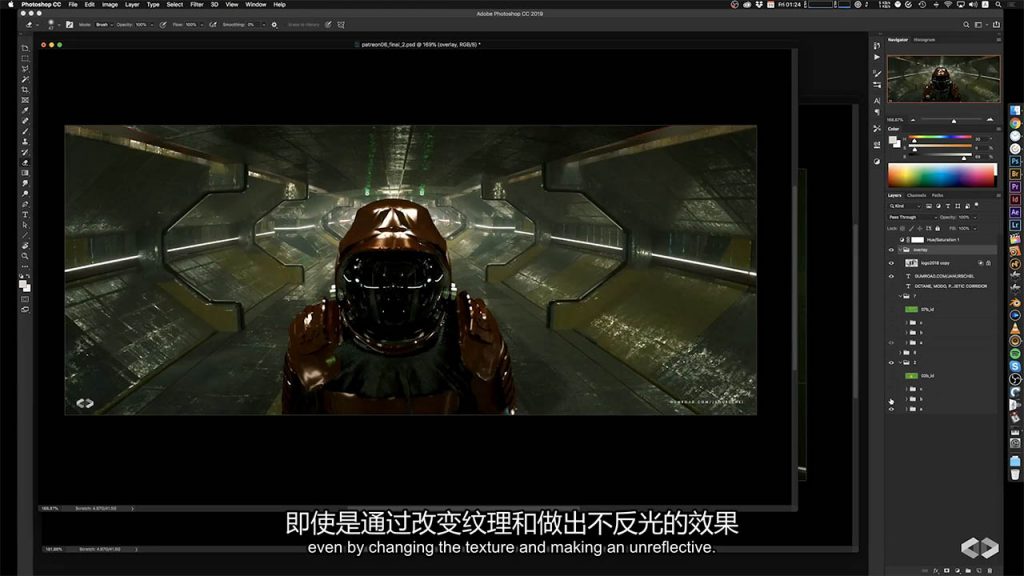Select the Eyedropper tool

25,111
